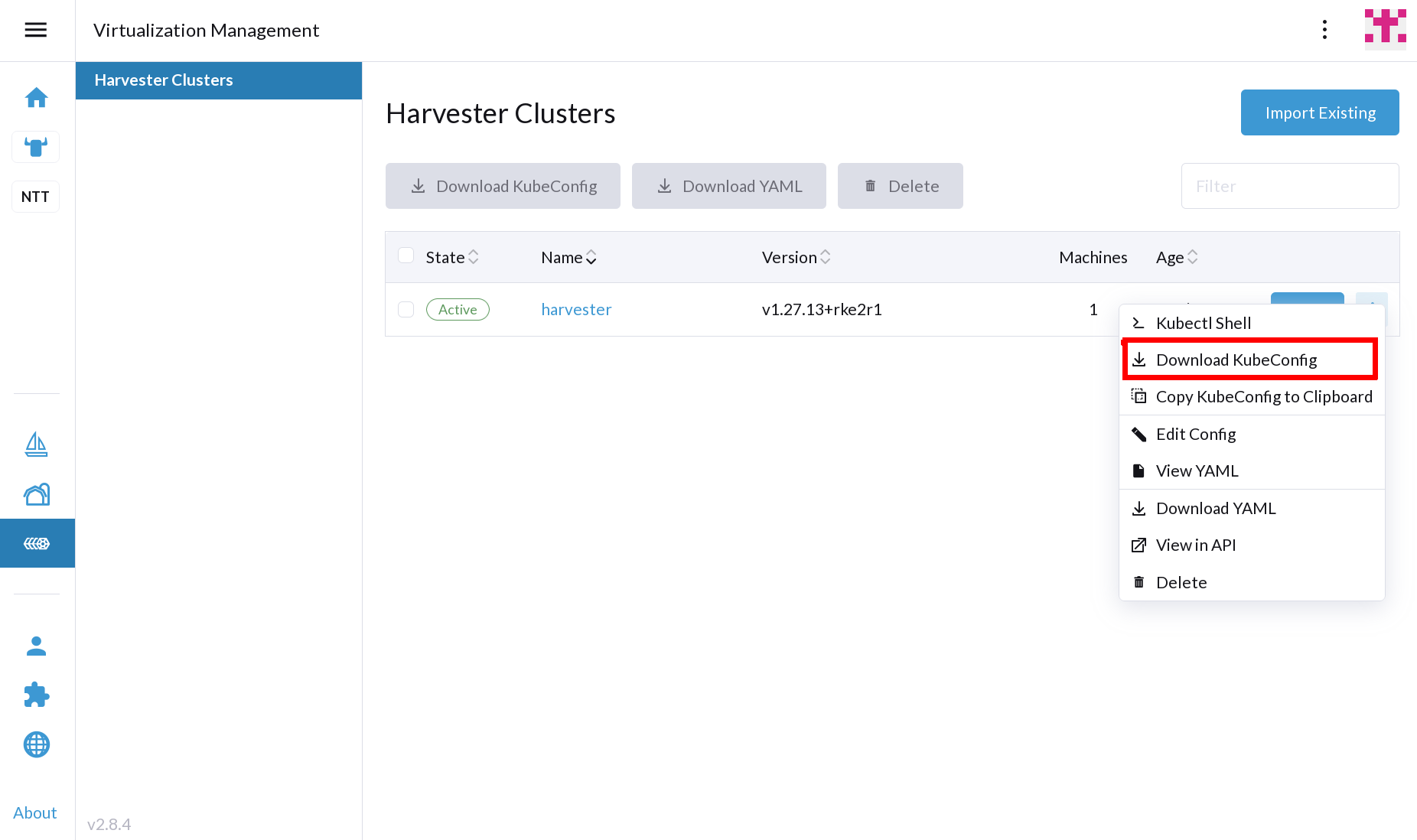Check the checkbox for the harvester cluster row
Viewport: 1417px width, 840px height.
click(x=406, y=309)
